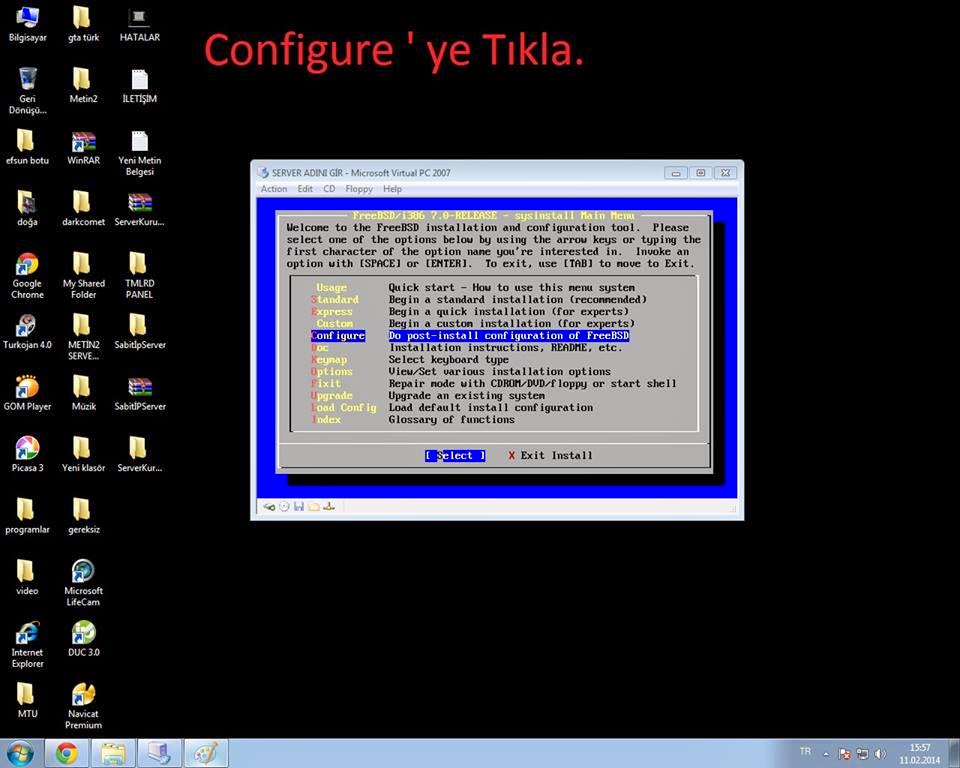The image size is (960, 768).
Task: Click the shared folder icon in Virtual PC status bar
Action: point(313,506)
